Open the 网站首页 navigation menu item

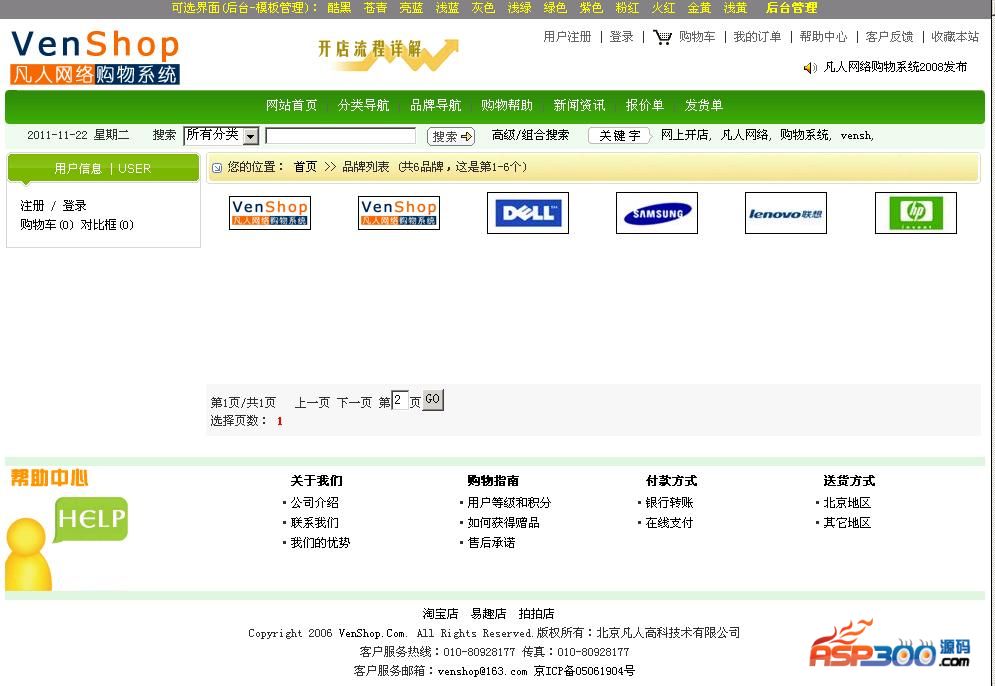coord(291,105)
